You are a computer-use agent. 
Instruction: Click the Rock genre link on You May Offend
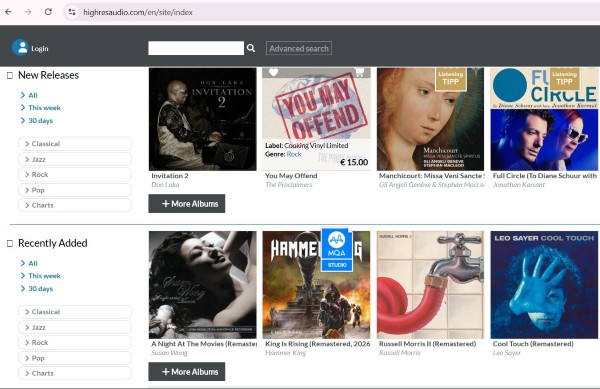click(x=294, y=154)
